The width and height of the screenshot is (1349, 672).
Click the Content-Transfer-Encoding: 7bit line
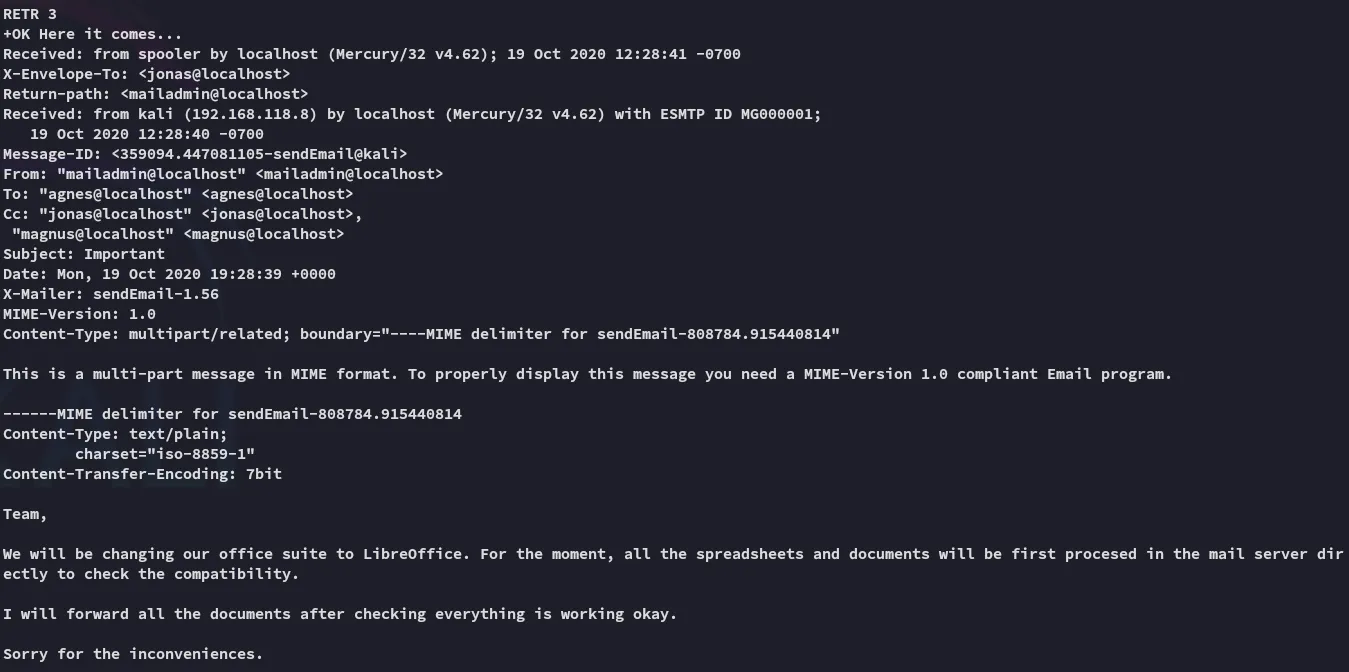(x=142, y=474)
